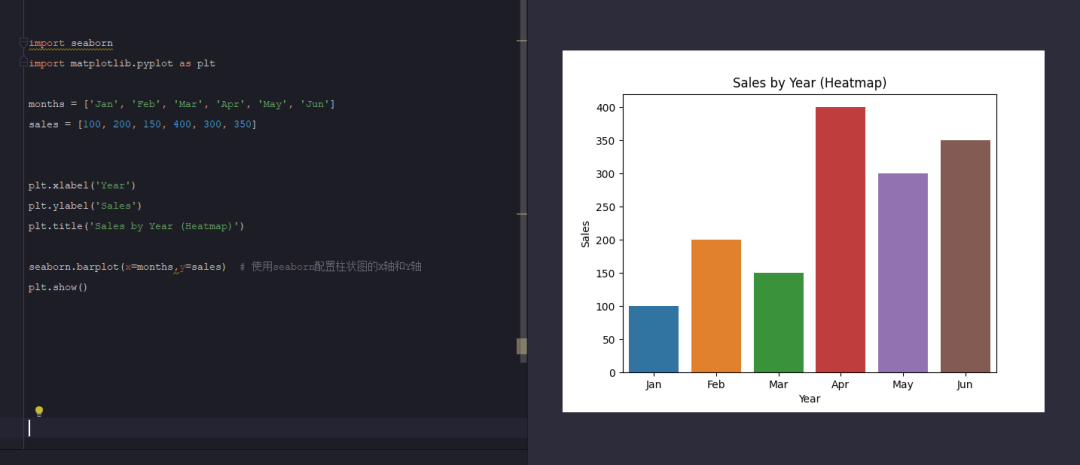Click the 'sales' list assignment line
This screenshot has width=1080, height=465.
pyautogui.click(x=142, y=124)
